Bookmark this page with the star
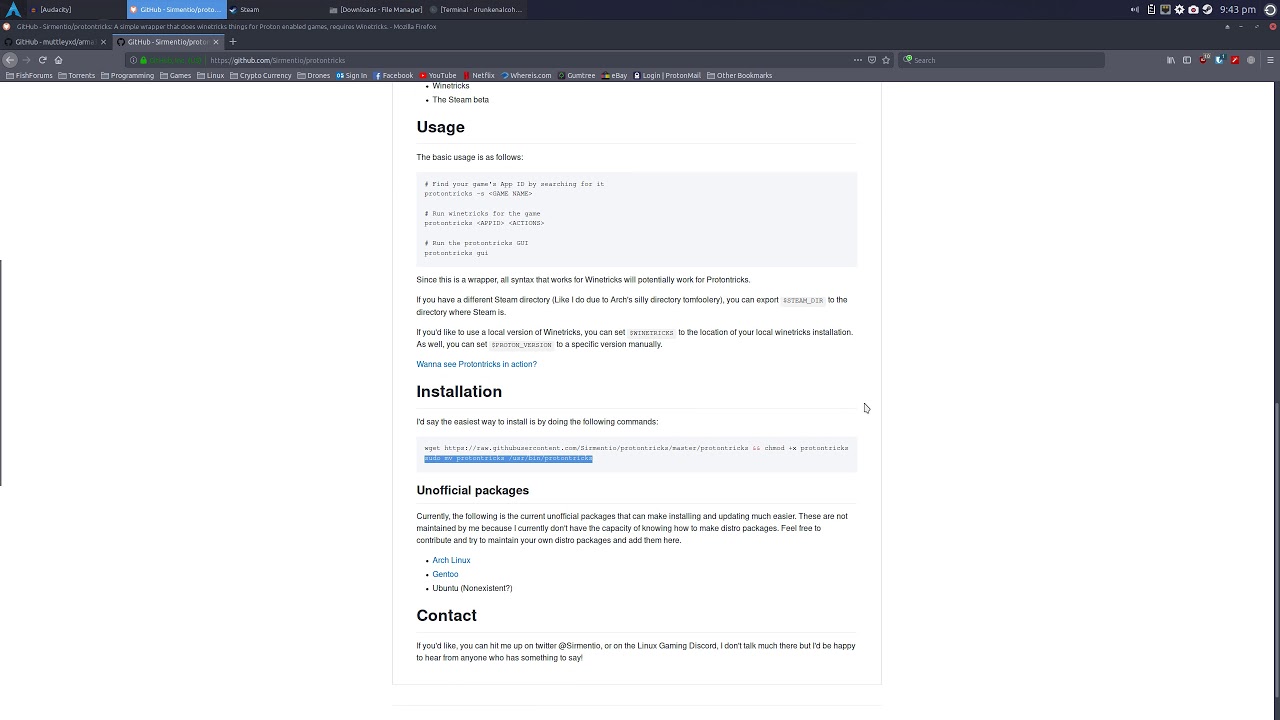 click(886, 60)
